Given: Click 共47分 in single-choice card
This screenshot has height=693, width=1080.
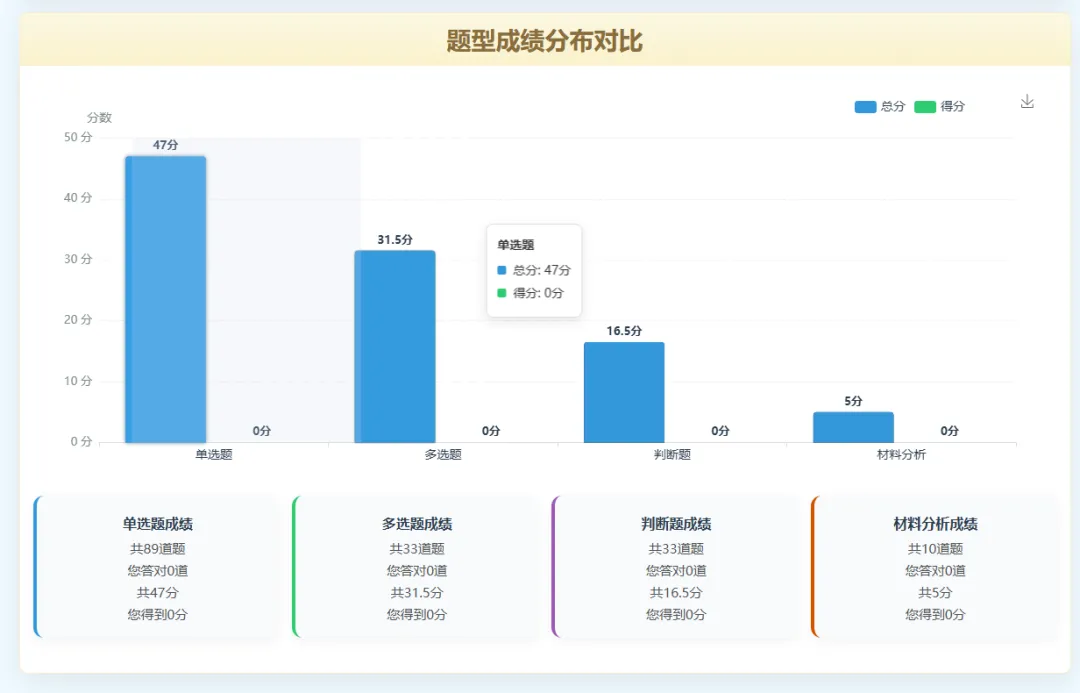Looking at the screenshot, I should pyautogui.click(x=158, y=592).
